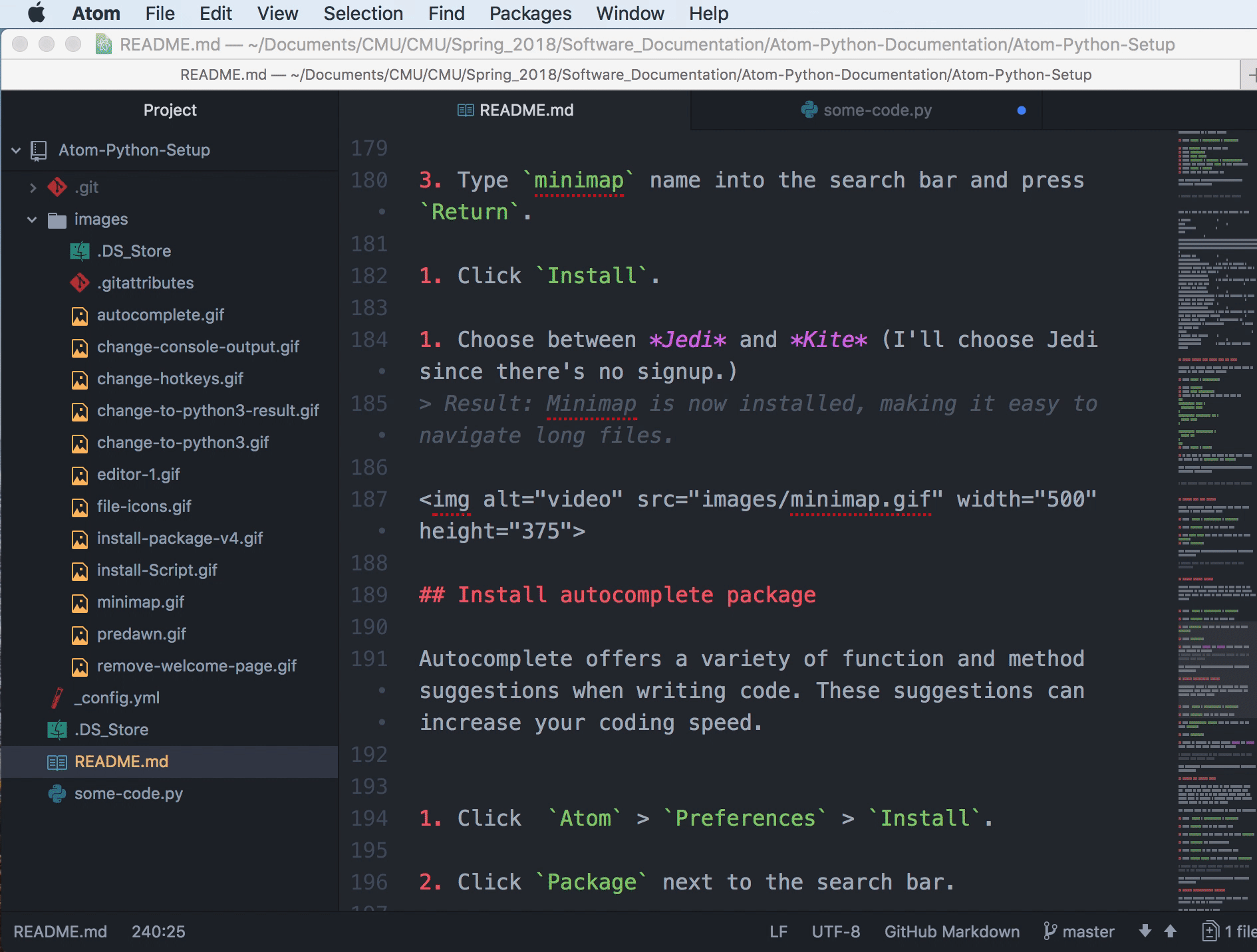Click the book icon beside README.md in tree
The image size is (1257, 952).
click(x=57, y=763)
